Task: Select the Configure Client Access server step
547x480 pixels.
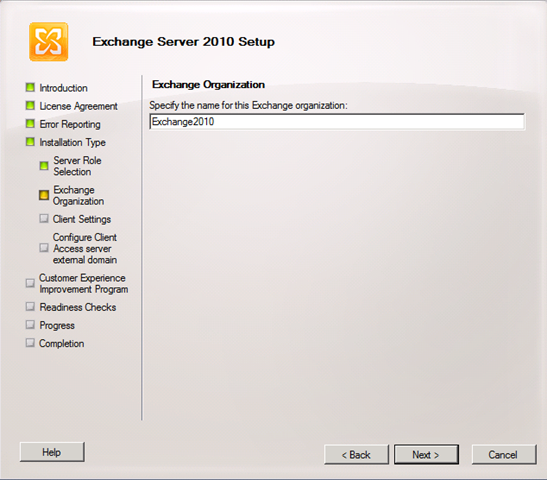Action: [85, 248]
